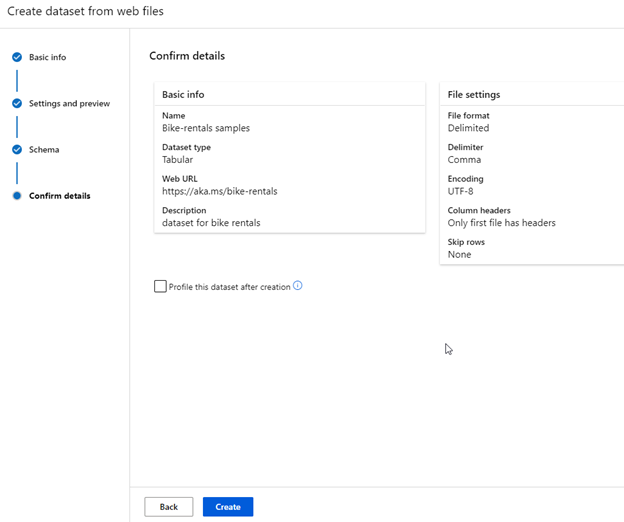This screenshot has height=522, width=624.
Task: Click the UTF-8 encoding value
Action: [461, 191]
